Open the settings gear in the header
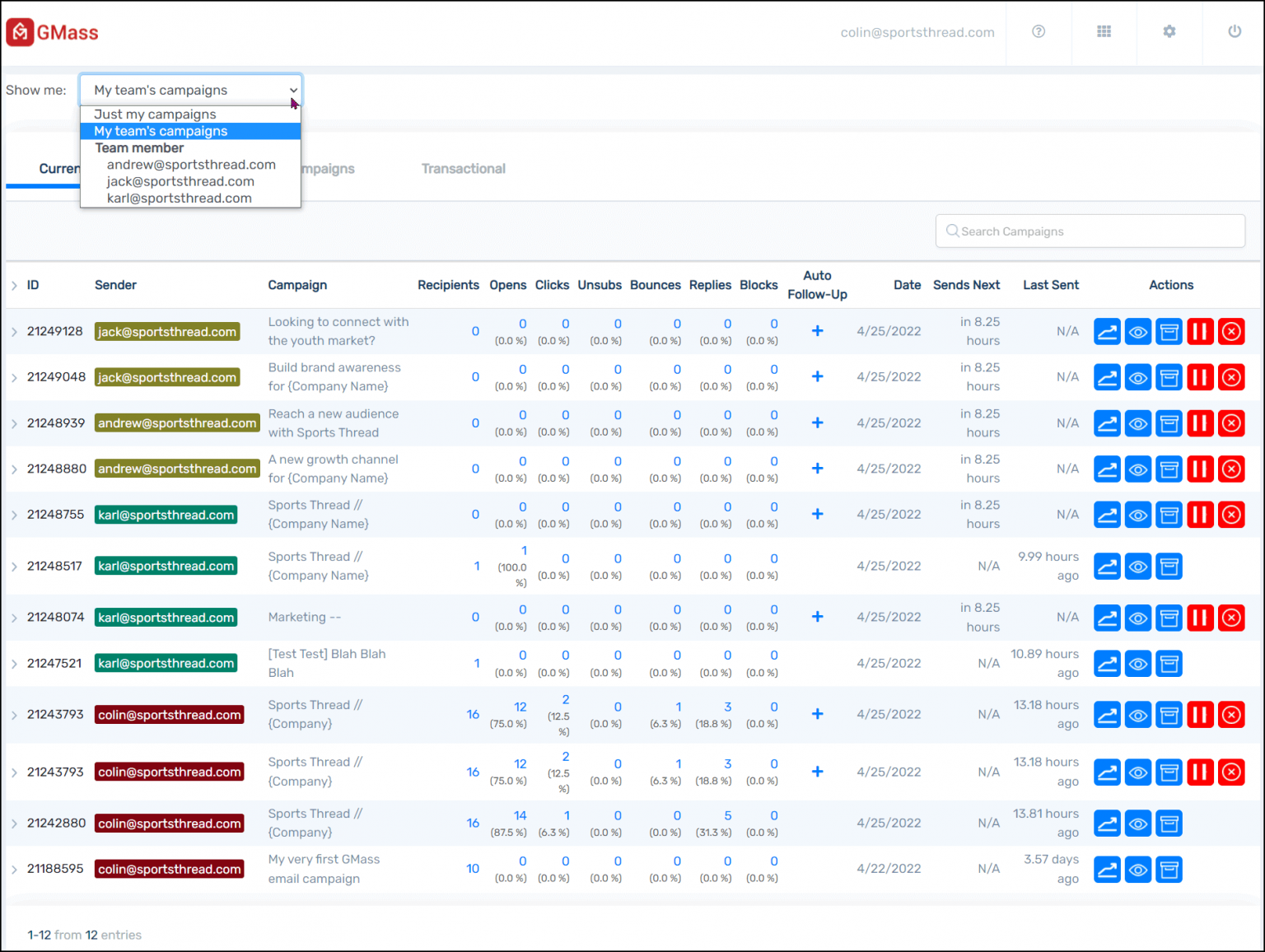1265x952 pixels. click(x=1169, y=31)
